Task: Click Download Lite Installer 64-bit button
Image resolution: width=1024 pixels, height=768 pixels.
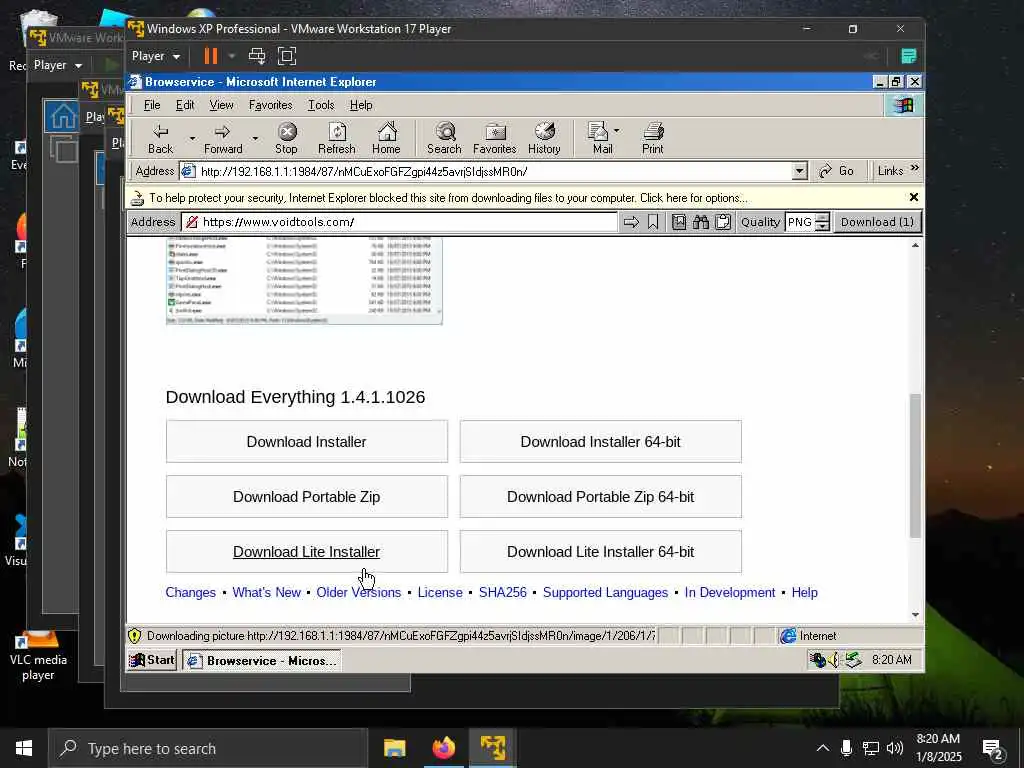Action: [x=601, y=551]
